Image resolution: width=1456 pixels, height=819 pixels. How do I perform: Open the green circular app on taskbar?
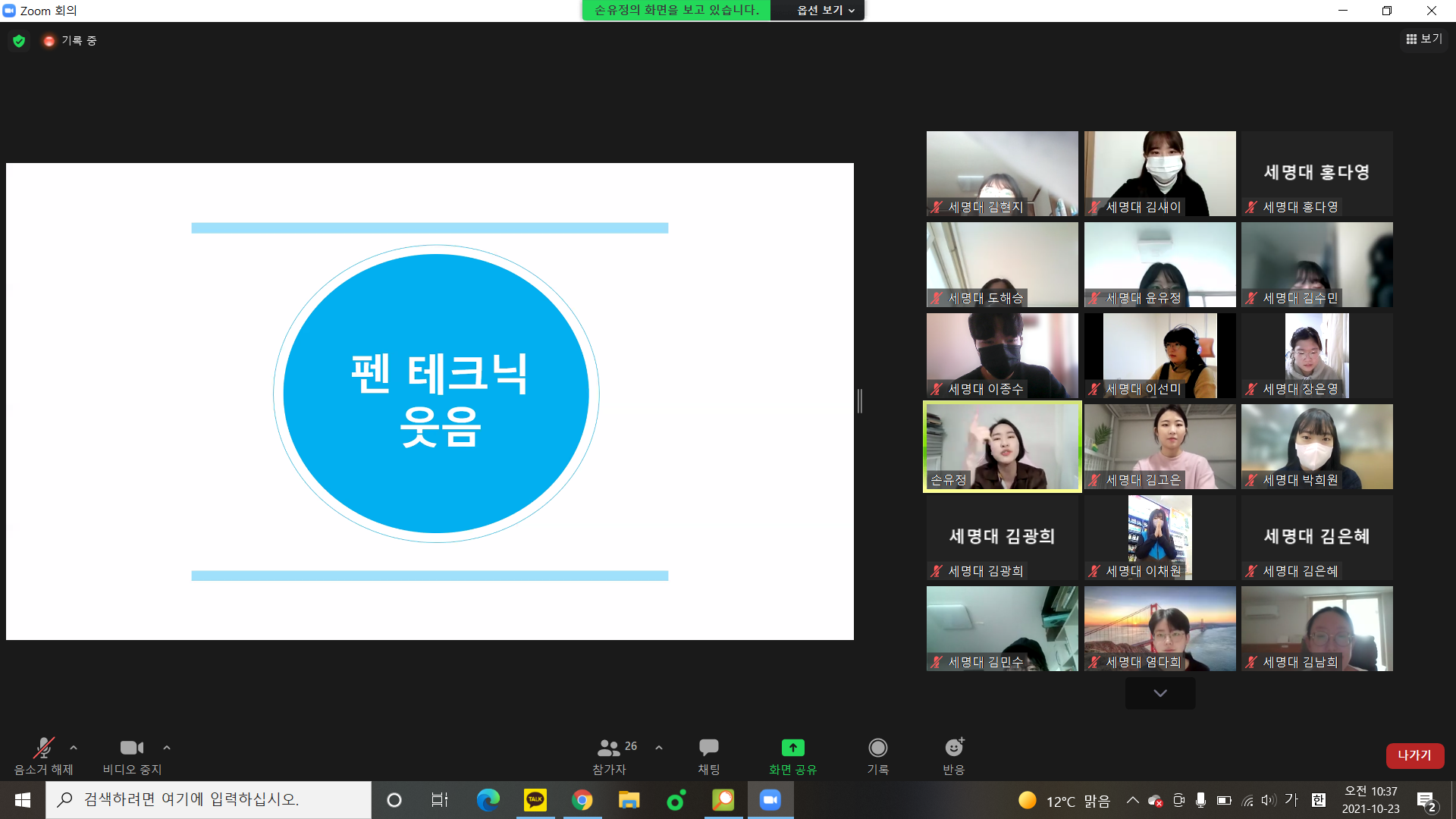(x=676, y=800)
